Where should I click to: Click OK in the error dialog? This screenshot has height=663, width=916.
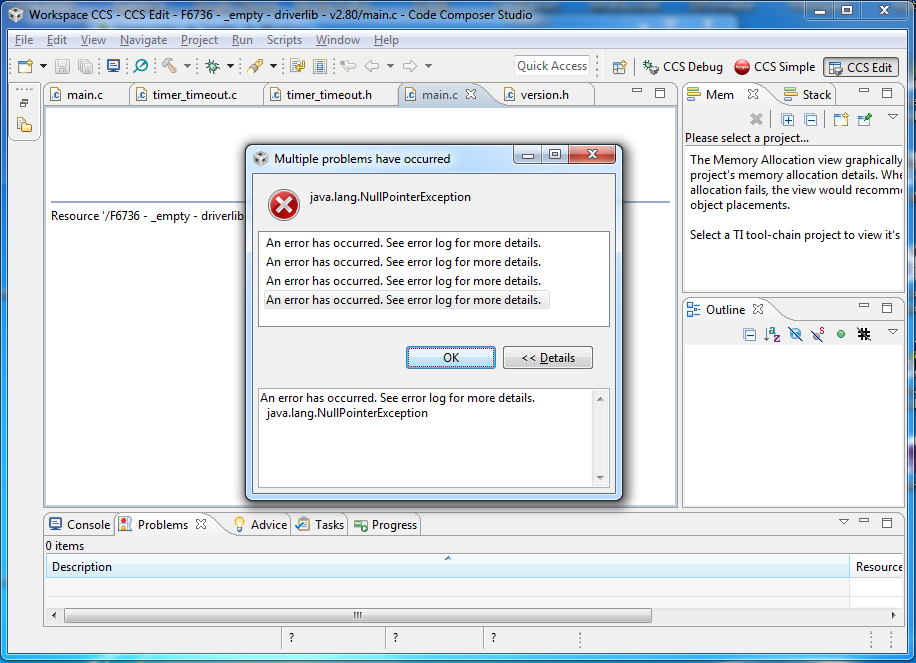451,357
